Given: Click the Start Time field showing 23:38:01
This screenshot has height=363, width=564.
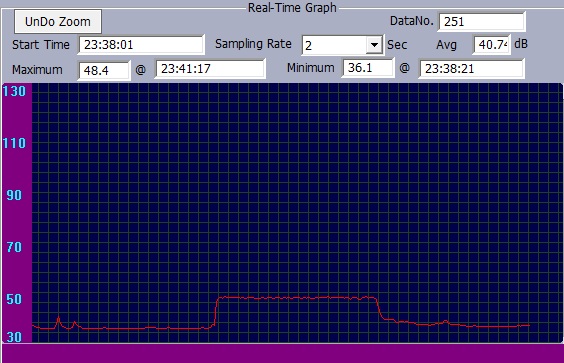Looking at the screenshot, I should coord(141,45).
